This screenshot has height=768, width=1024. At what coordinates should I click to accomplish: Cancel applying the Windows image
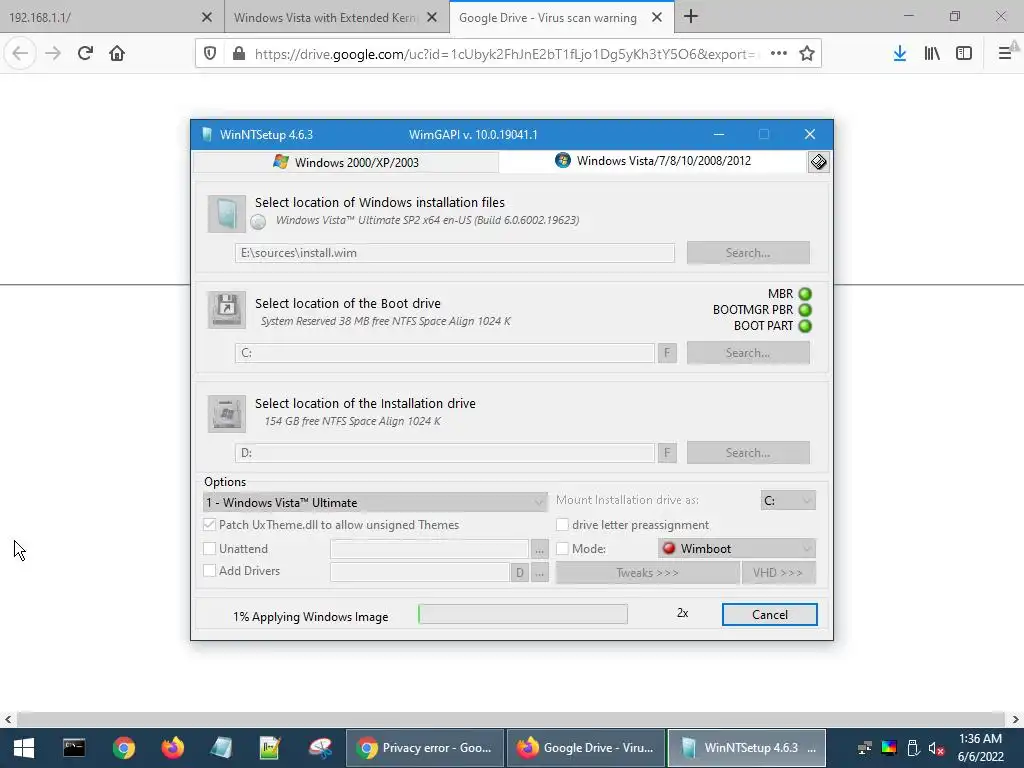pyautogui.click(x=769, y=615)
